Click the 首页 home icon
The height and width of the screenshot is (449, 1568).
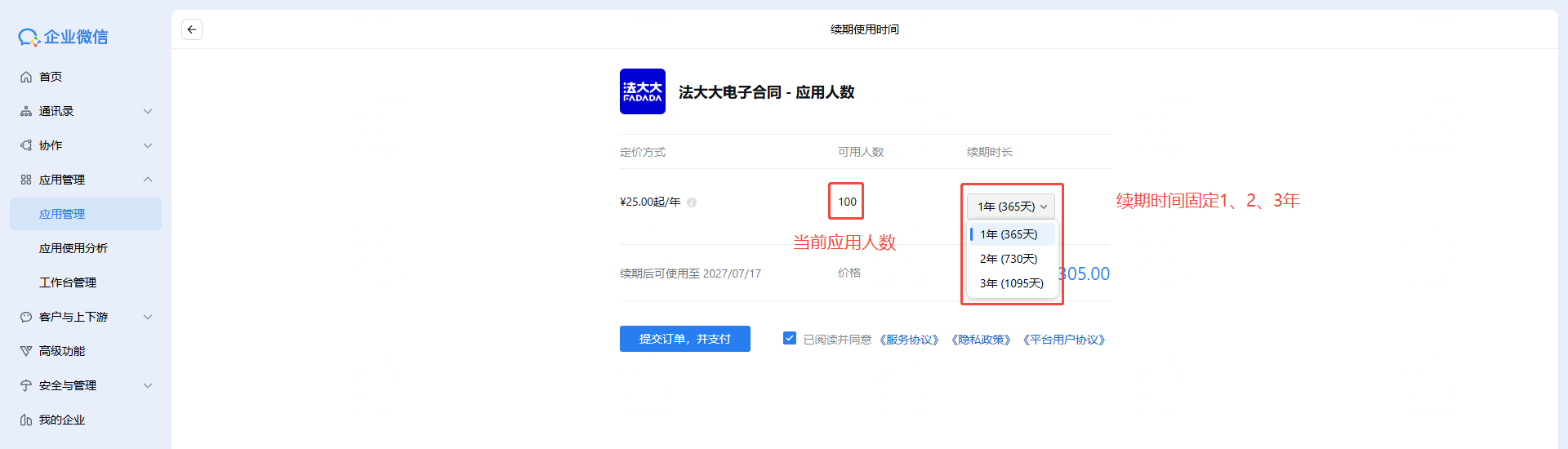[26, 77]
